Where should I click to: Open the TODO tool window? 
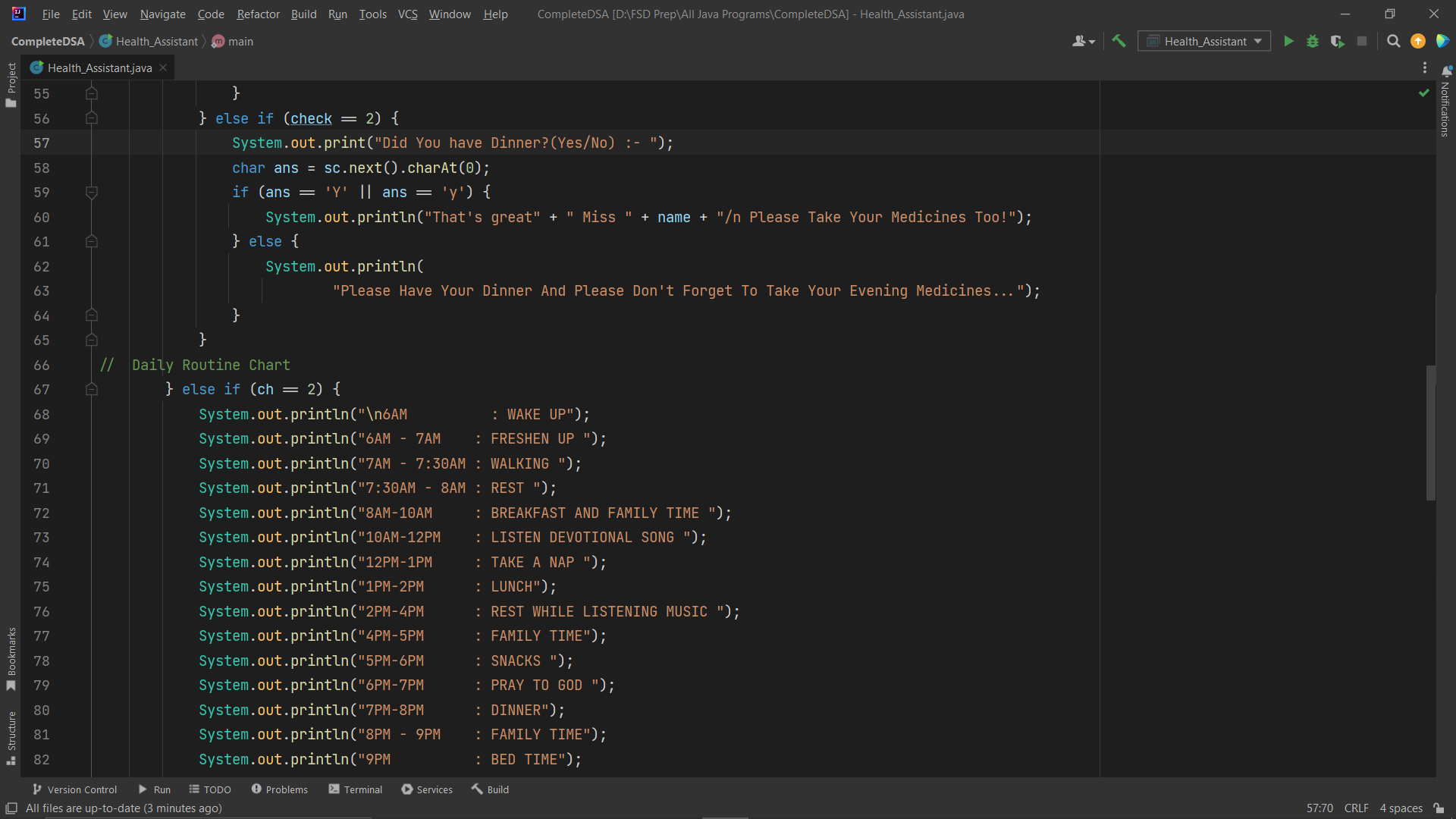pos(210,789)
